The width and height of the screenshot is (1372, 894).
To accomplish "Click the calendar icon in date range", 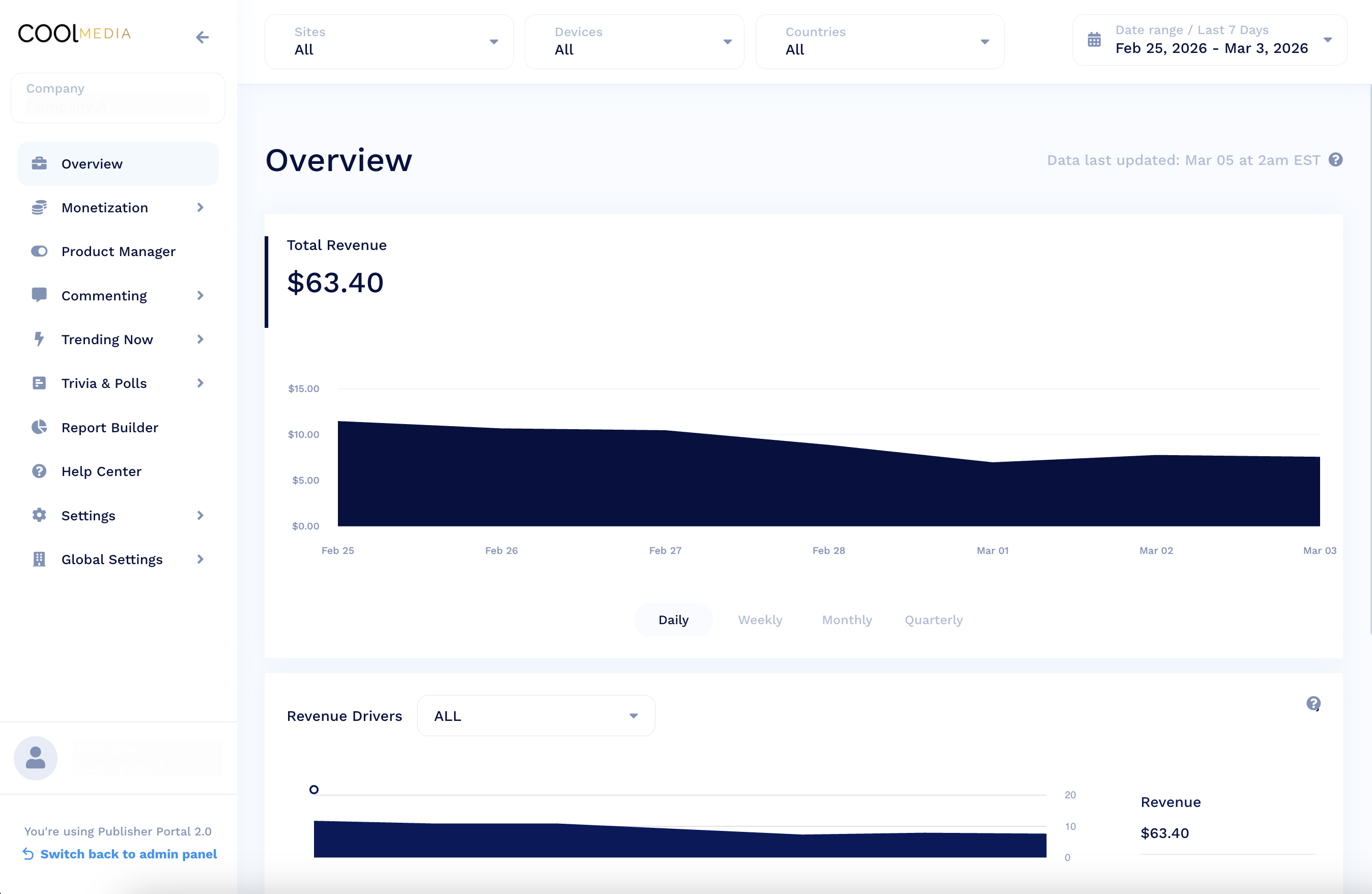I will click(1094, 40).
